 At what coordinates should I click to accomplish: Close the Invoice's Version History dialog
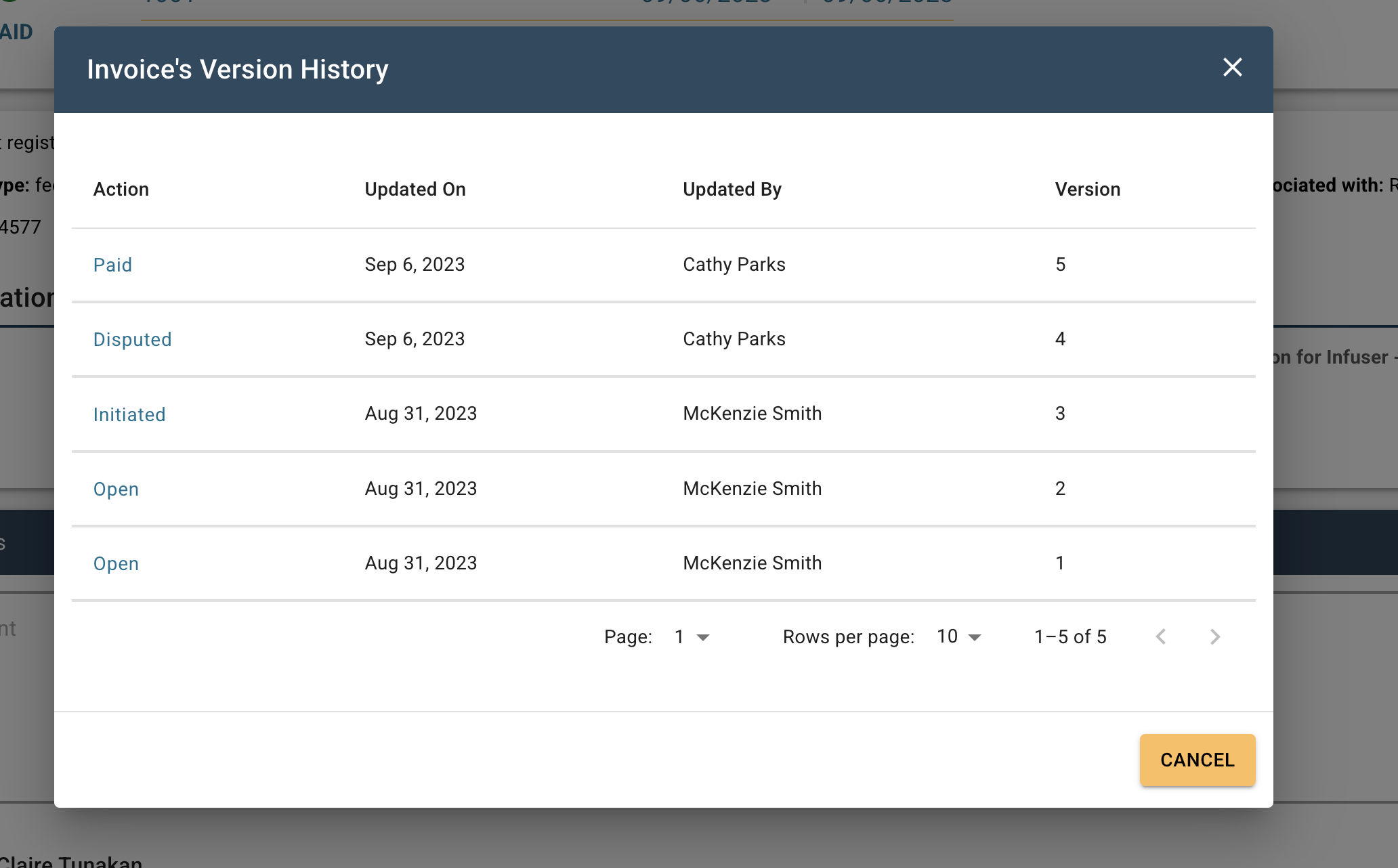click(1232, 67)
